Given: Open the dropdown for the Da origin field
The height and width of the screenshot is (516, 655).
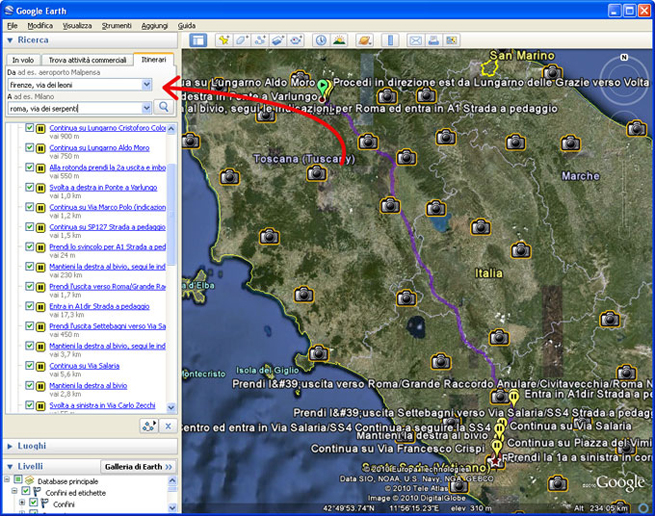Looking at the screenshot, I should click(x=146, y=84).
